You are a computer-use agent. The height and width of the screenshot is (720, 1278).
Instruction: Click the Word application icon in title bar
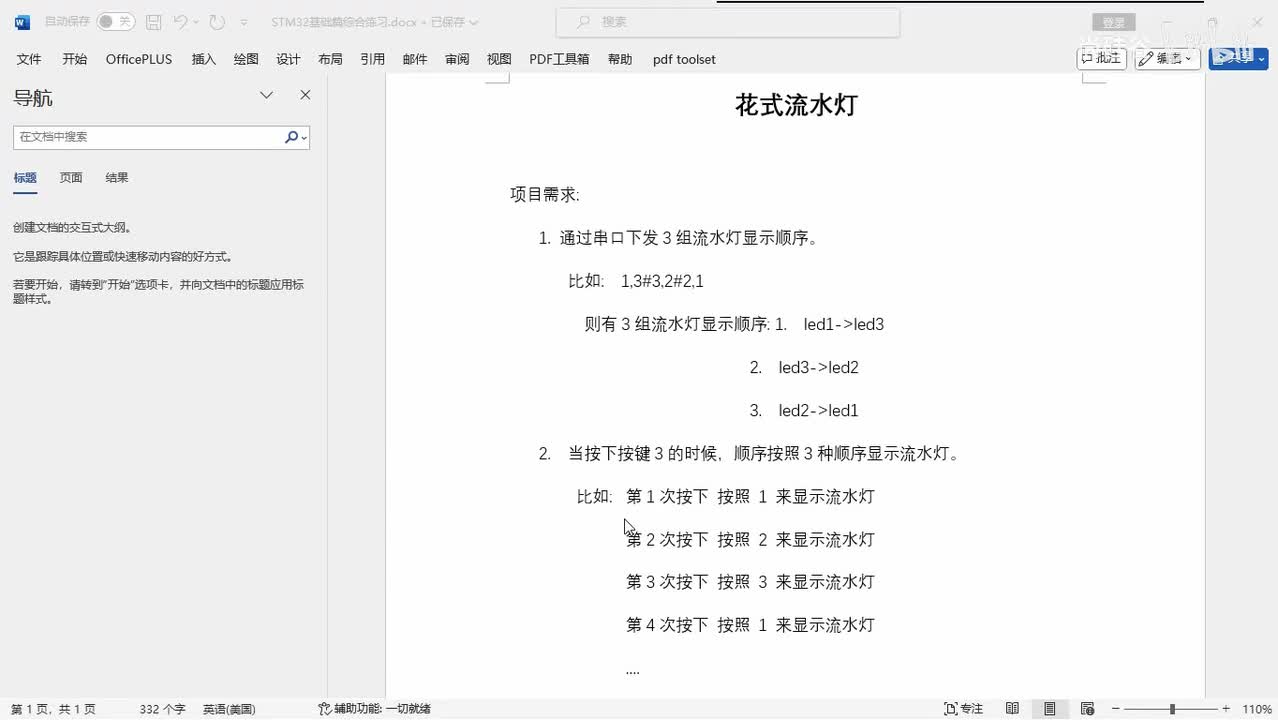coord(22,22)
